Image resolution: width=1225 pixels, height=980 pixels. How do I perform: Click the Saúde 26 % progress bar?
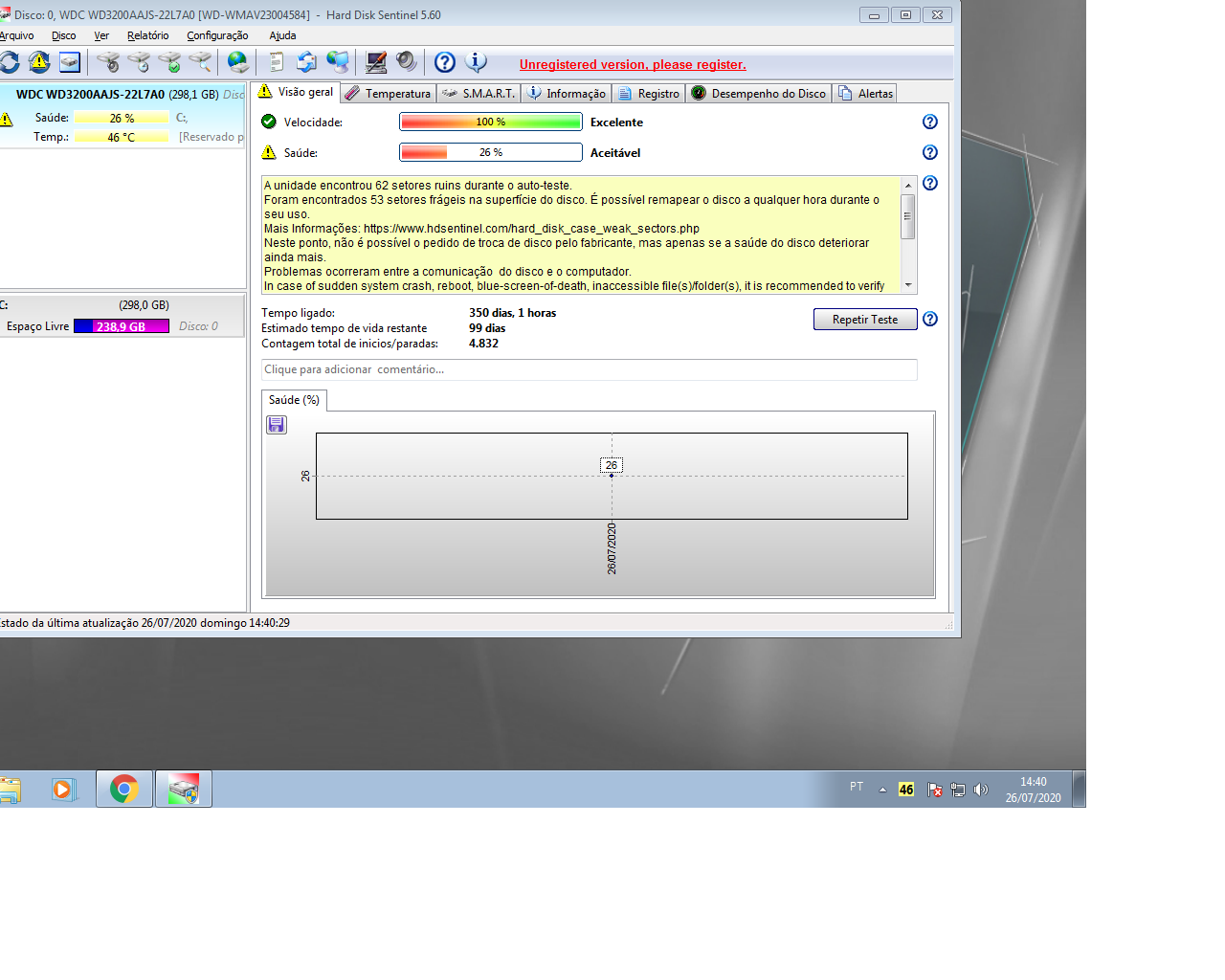pyautogui.click(x=491, y=152)
